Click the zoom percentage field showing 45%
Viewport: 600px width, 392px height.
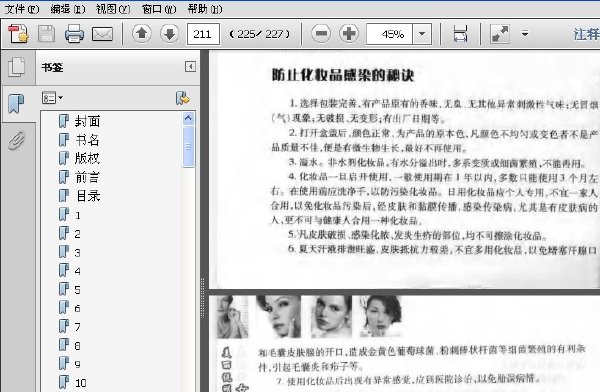tap(389, 34)
